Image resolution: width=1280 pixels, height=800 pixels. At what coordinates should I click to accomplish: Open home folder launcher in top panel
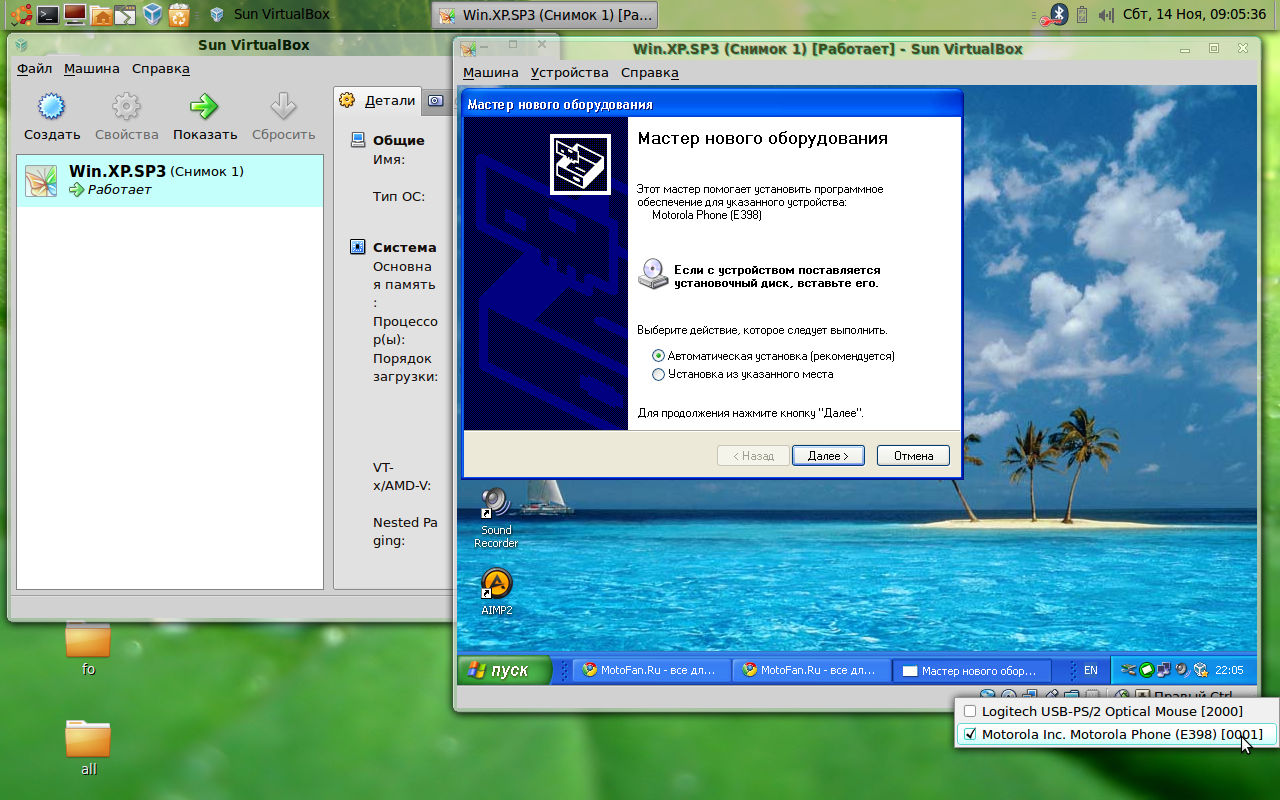tap(100, 14)
